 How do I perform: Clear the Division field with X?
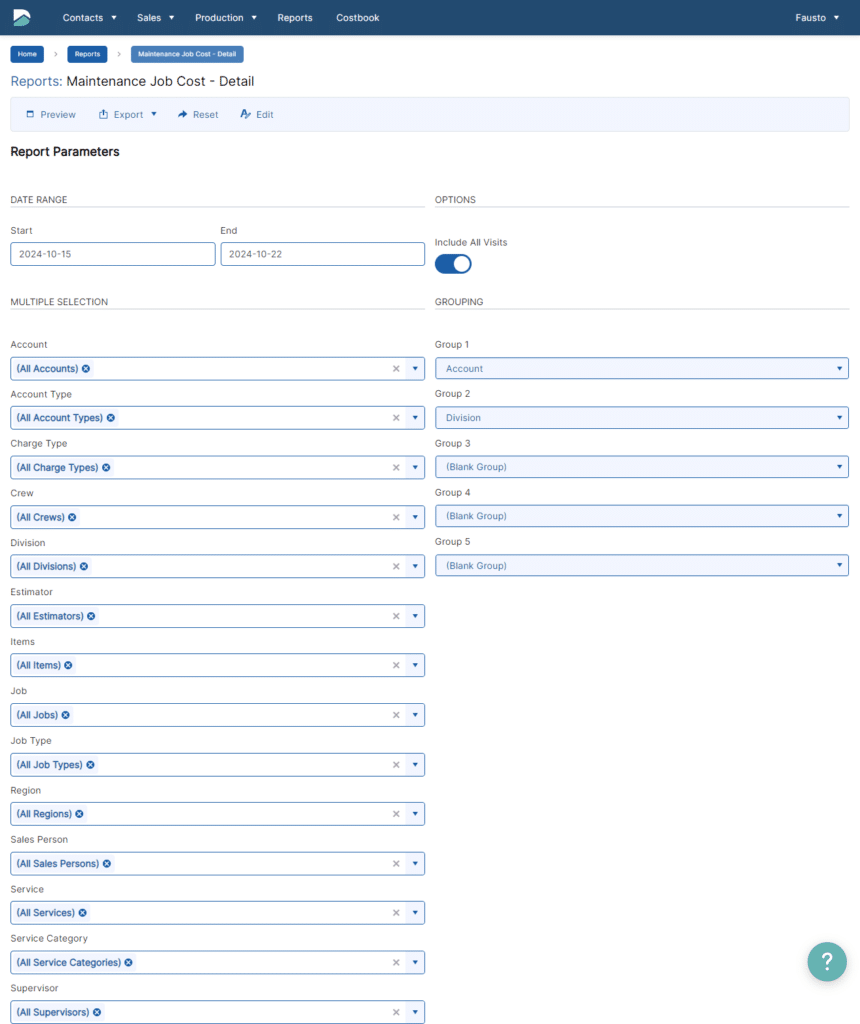pyautogui.click(x=396, y=567)
